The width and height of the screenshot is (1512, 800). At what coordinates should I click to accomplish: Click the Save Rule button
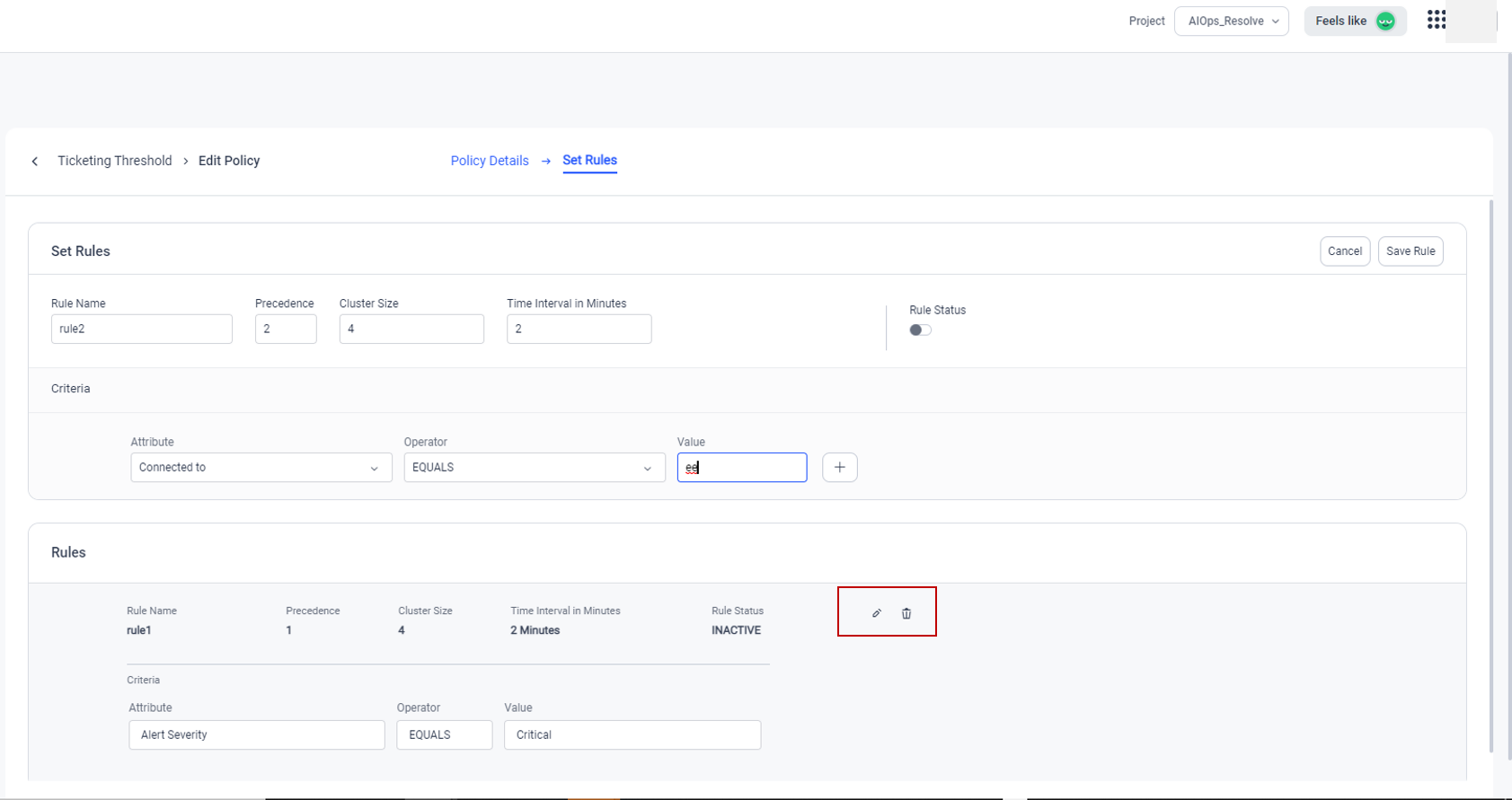pyautogui.click(x=1410, y=251)
